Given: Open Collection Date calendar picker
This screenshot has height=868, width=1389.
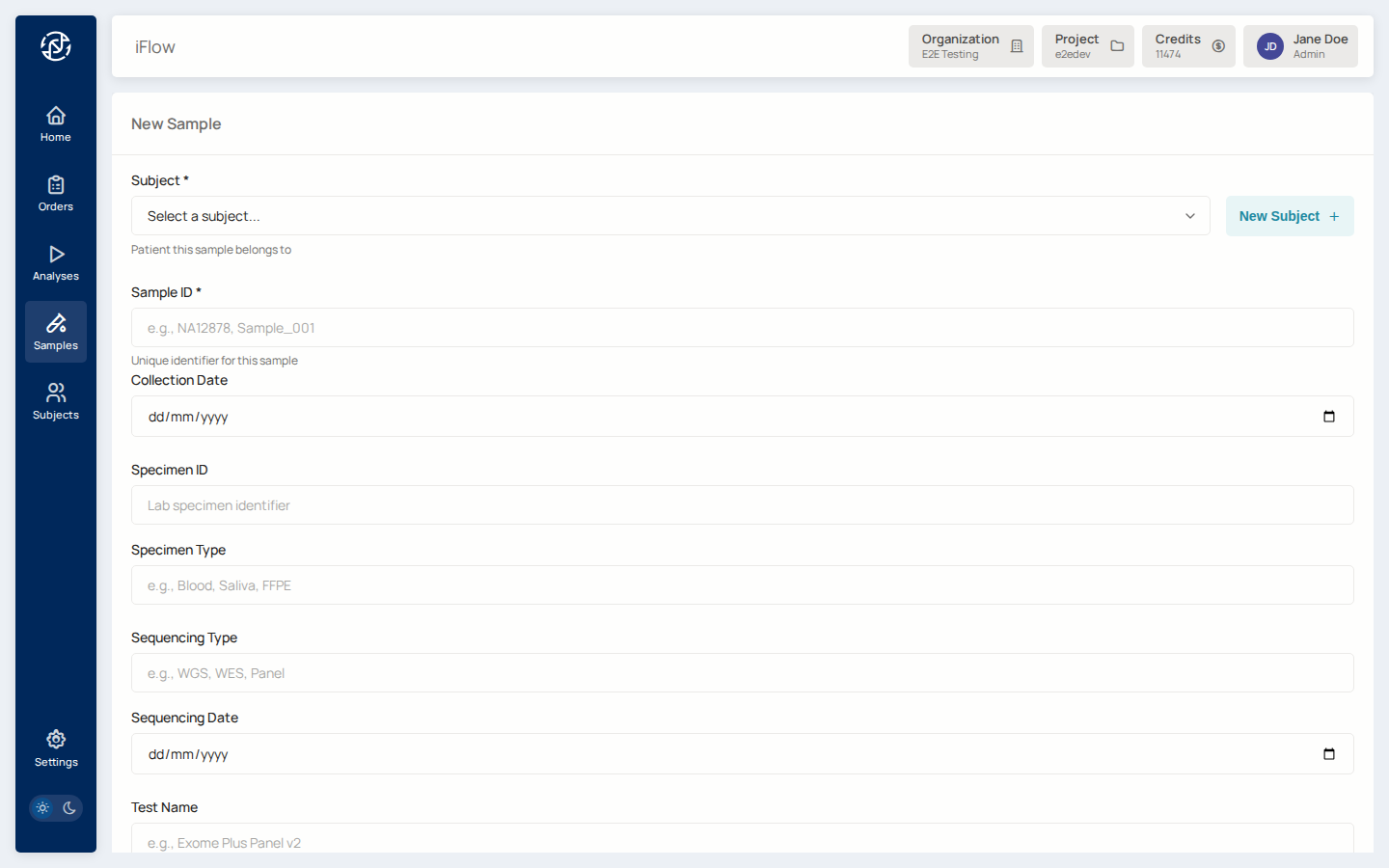Looking at the screenshot, I should 1328,417.
